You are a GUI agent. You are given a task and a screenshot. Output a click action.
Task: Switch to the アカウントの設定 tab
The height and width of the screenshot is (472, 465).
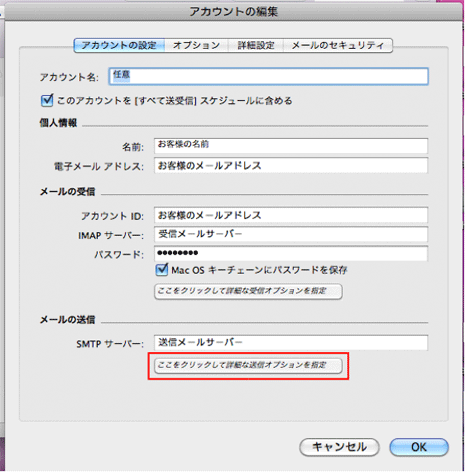[119, 45]
